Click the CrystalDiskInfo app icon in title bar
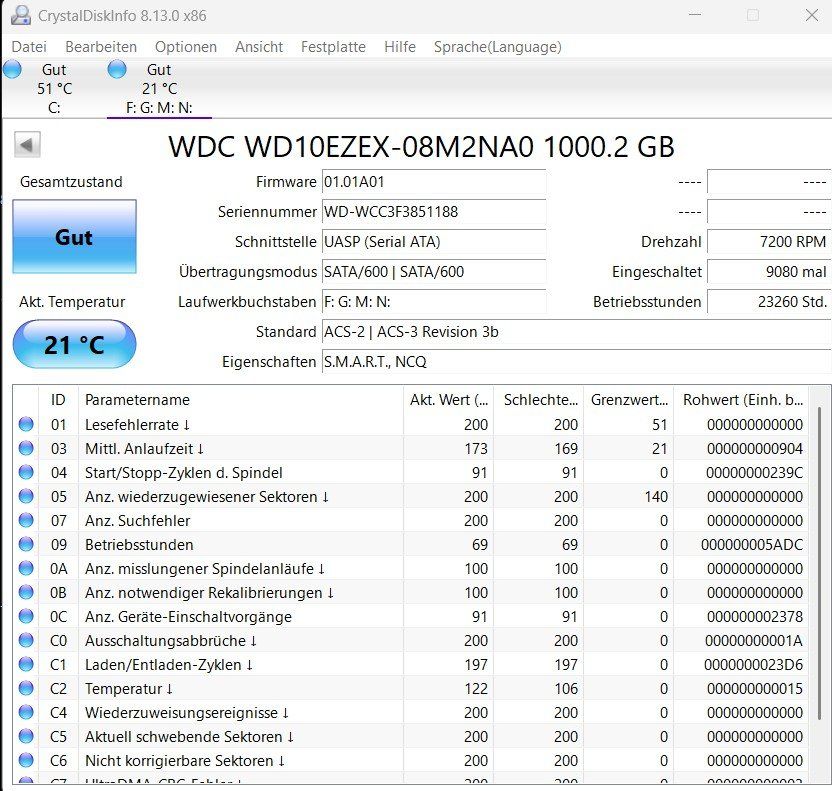The image size is (832, 791). 20,15
